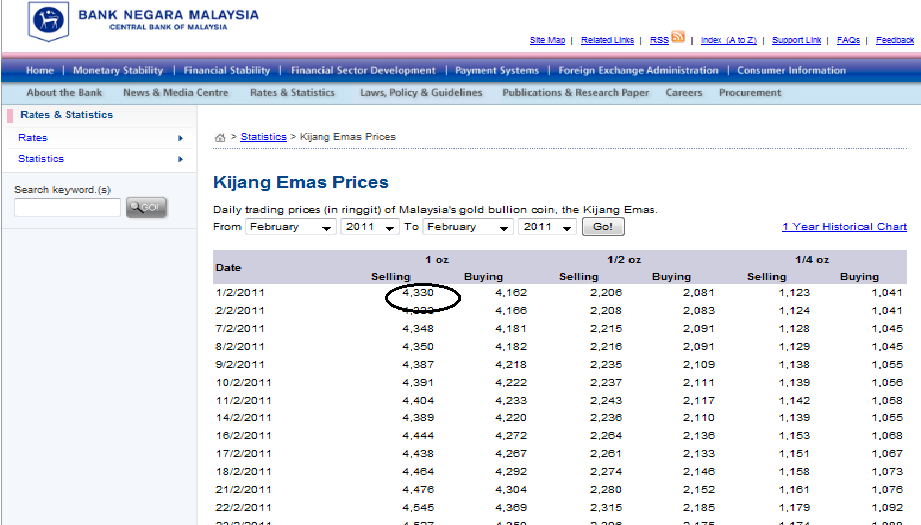921x525 pixels.
Task: Select Procurement submenu
Action: 750,93
